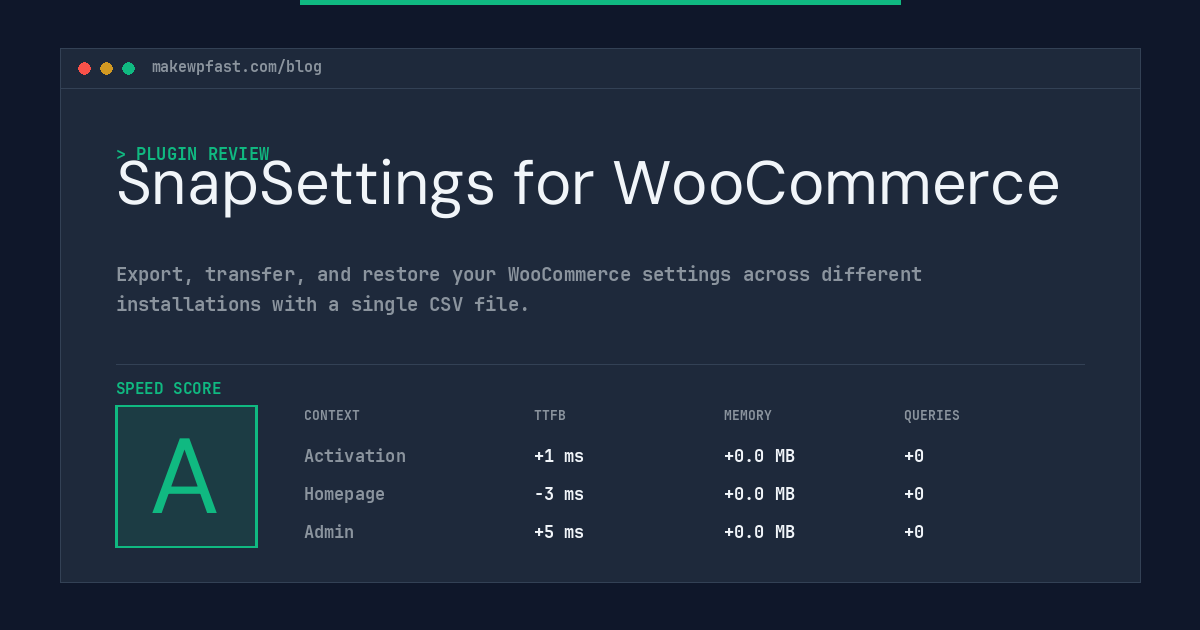Click the Admin queries value '+0'

[914, 532]
